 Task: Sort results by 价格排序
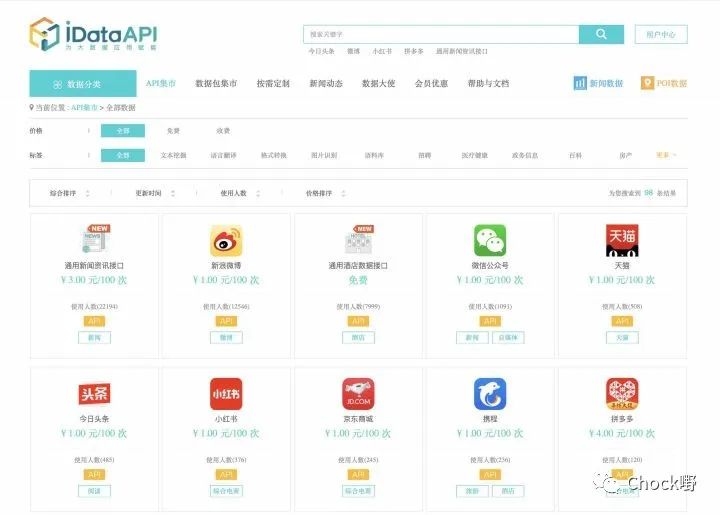click(x=326, y=193)
